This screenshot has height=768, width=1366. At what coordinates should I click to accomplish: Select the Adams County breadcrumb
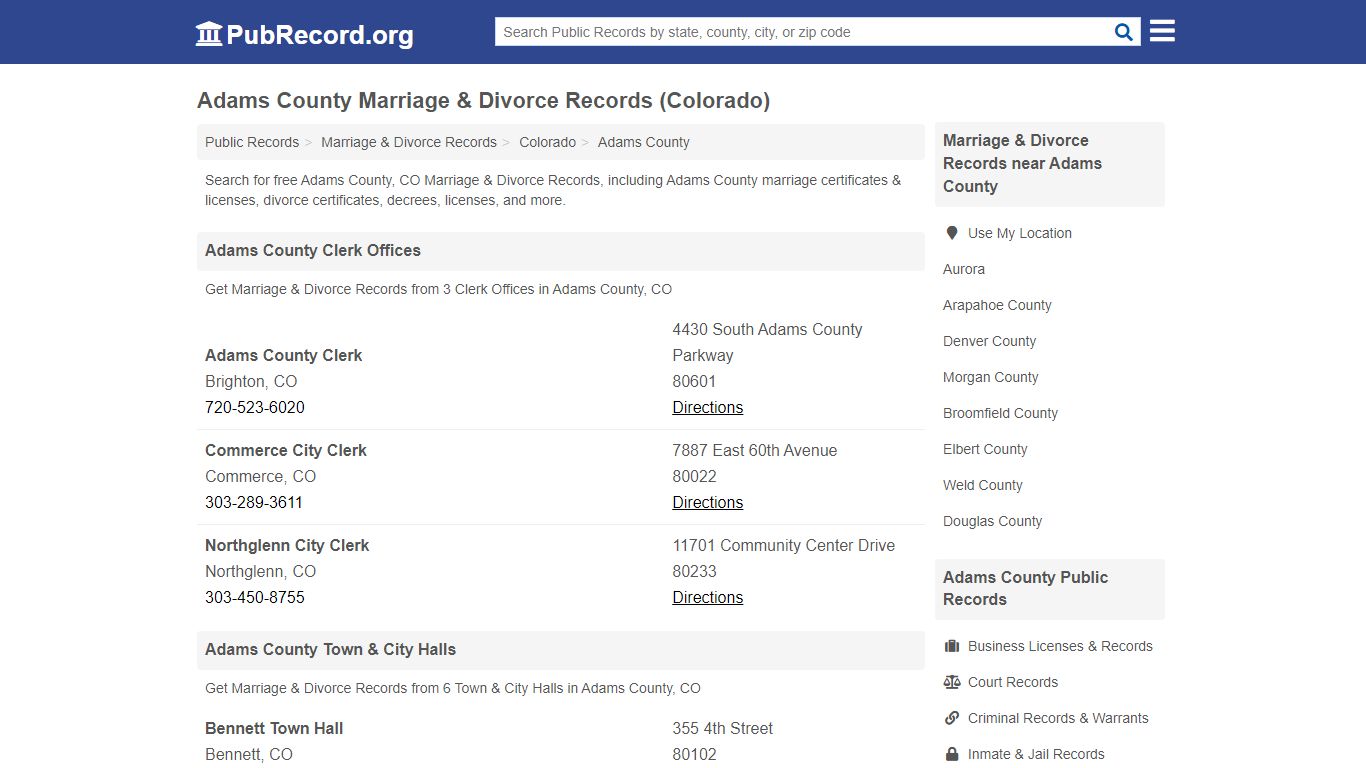point(644,142)
